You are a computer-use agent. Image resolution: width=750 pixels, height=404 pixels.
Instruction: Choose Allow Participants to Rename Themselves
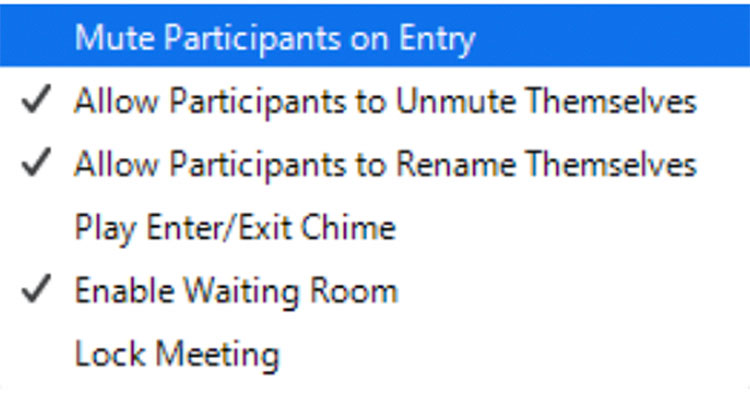tap(385, 165)
